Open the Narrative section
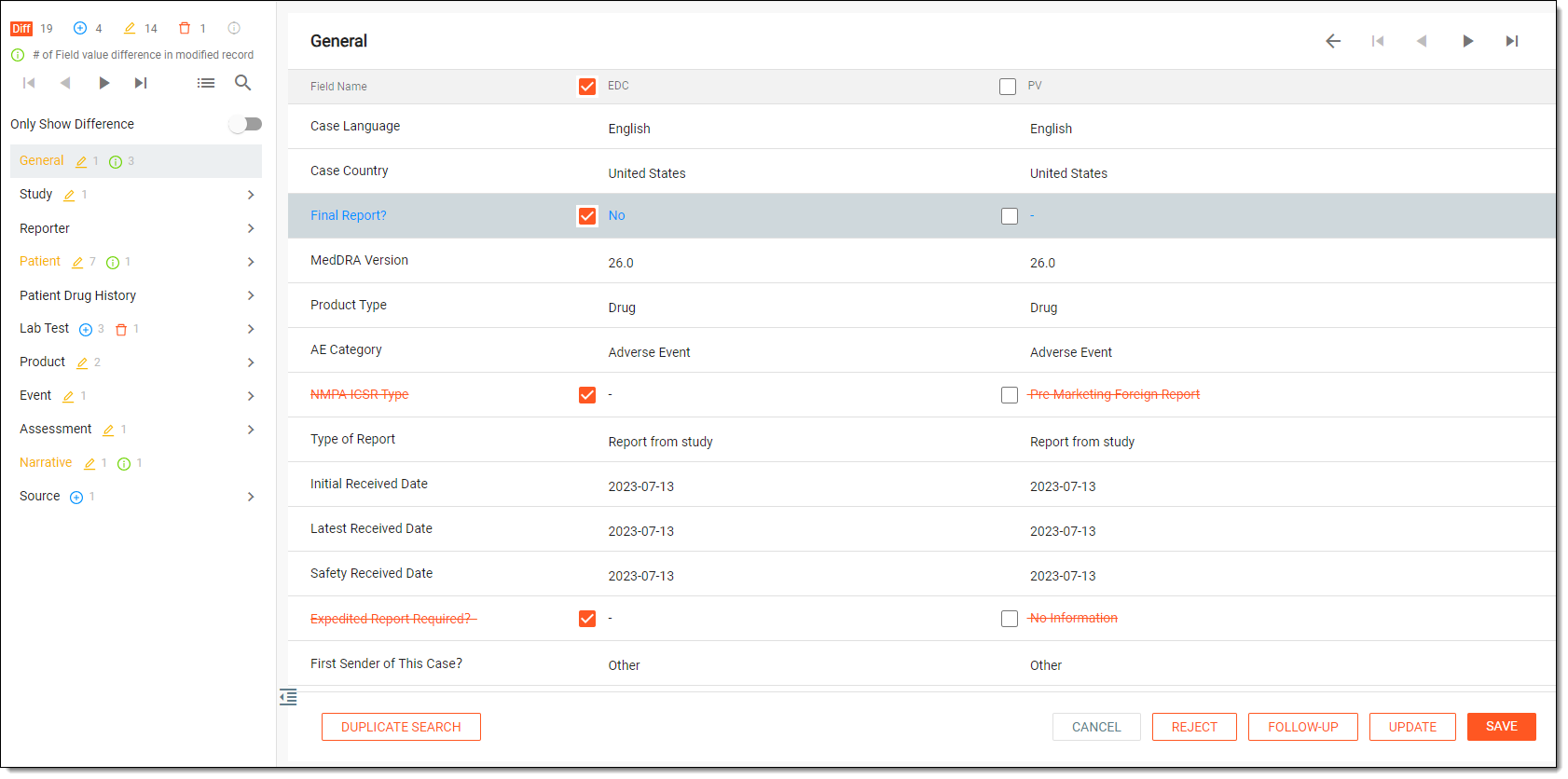Image resolution: width=1568 pixels, height=779 pixels. 136,463
